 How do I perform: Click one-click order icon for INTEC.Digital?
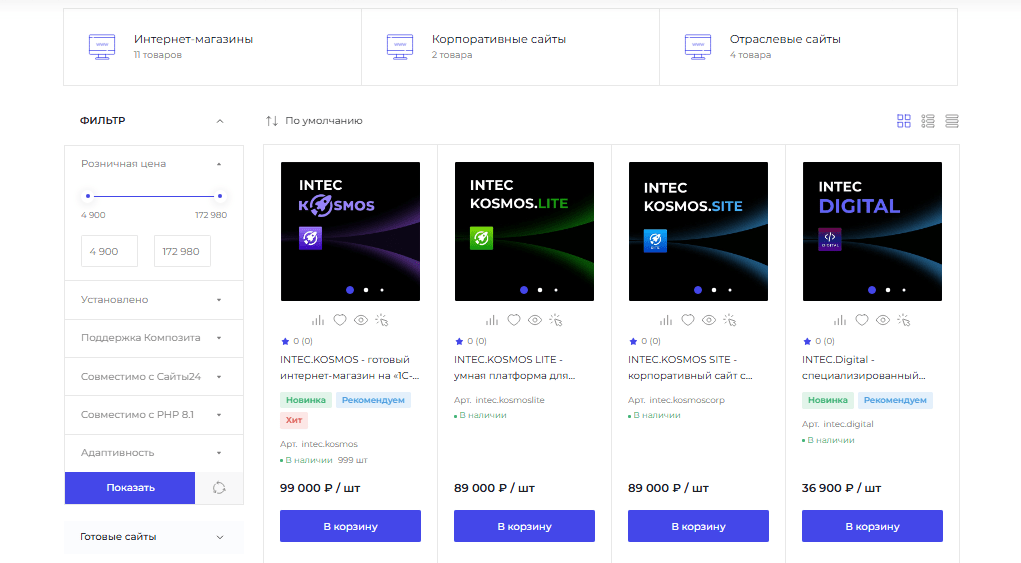[x=904, y=320]
